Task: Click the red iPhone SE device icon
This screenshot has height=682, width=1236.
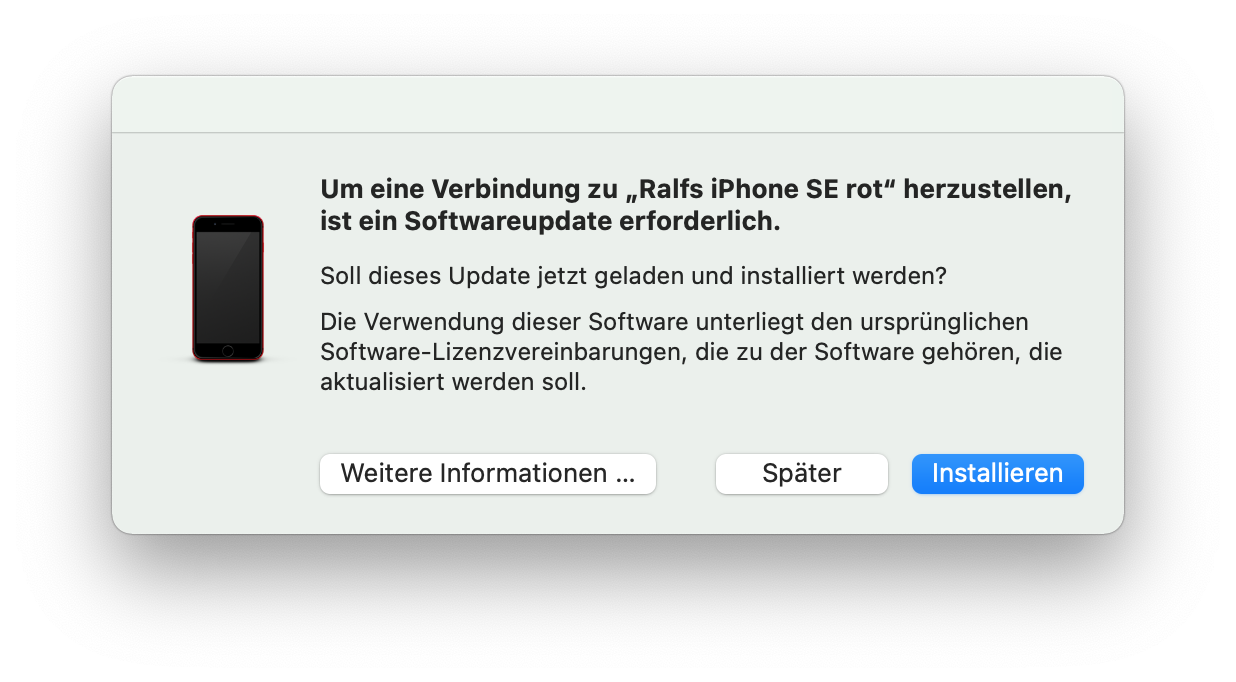Action: pos(228,288)
